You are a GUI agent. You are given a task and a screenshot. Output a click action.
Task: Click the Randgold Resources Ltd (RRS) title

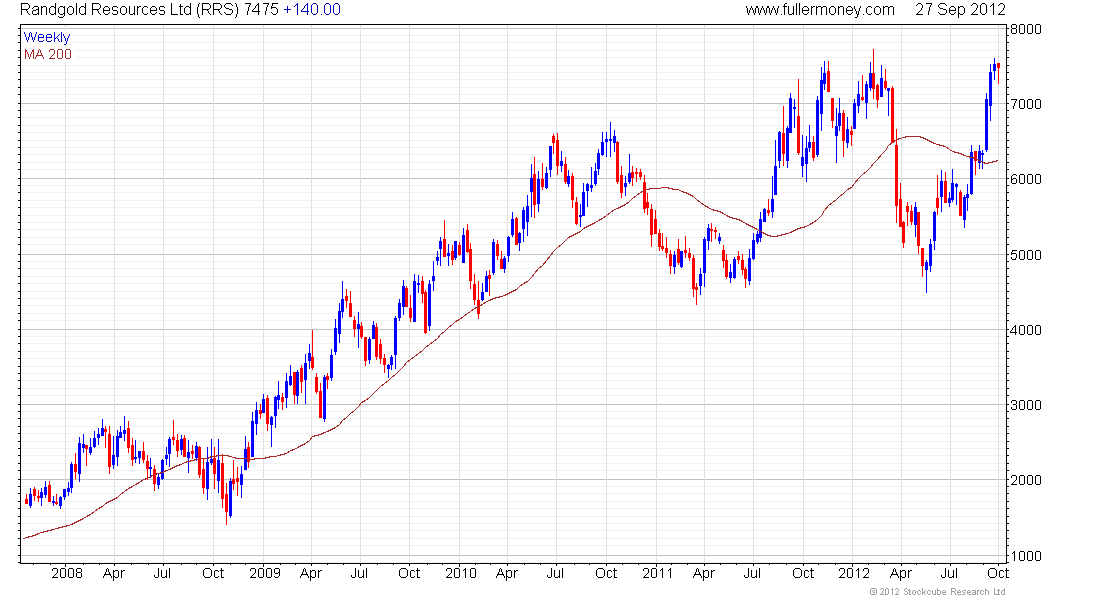click(129, 10)
